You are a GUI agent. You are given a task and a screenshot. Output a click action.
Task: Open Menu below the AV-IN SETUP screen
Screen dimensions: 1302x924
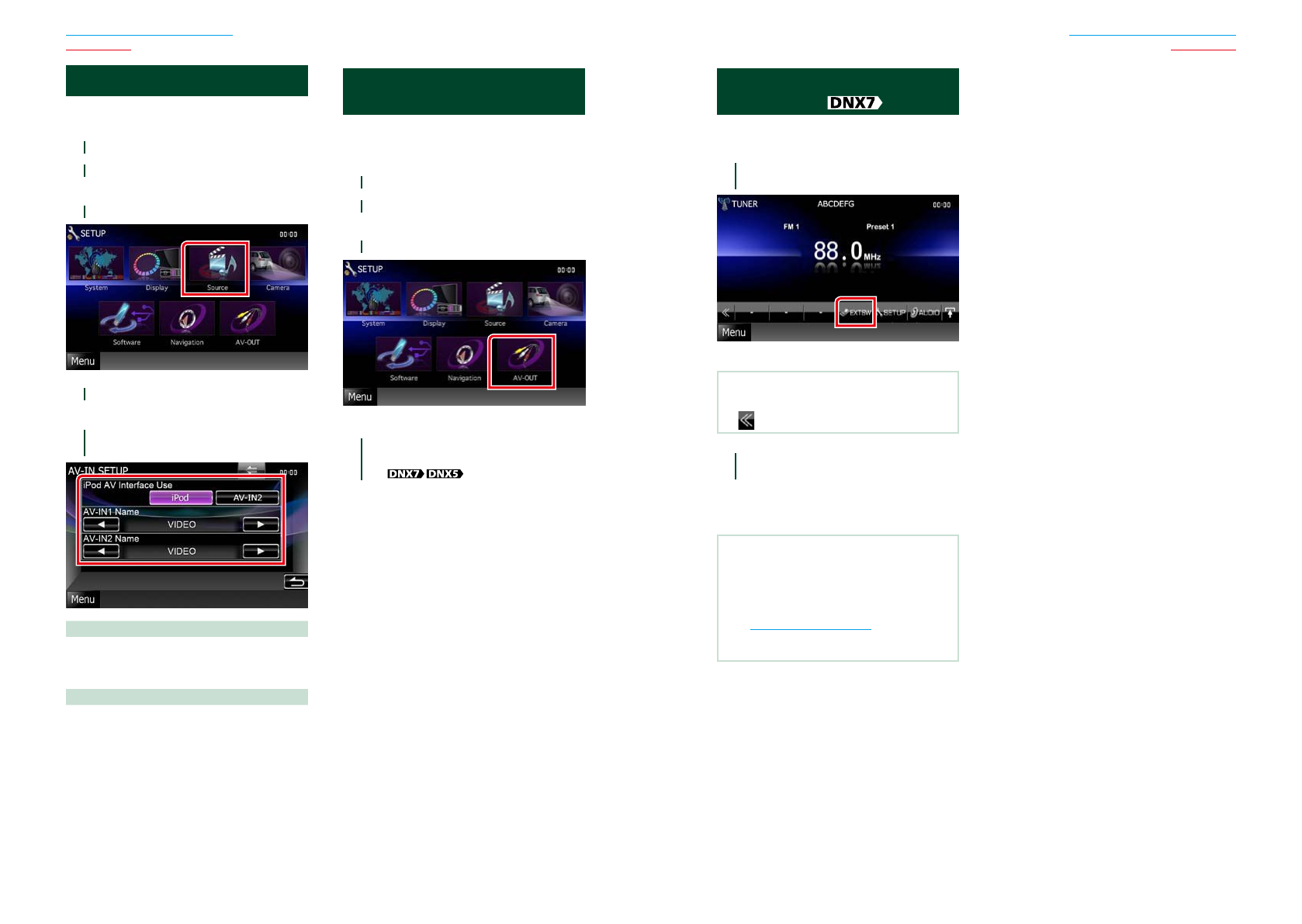83,600
